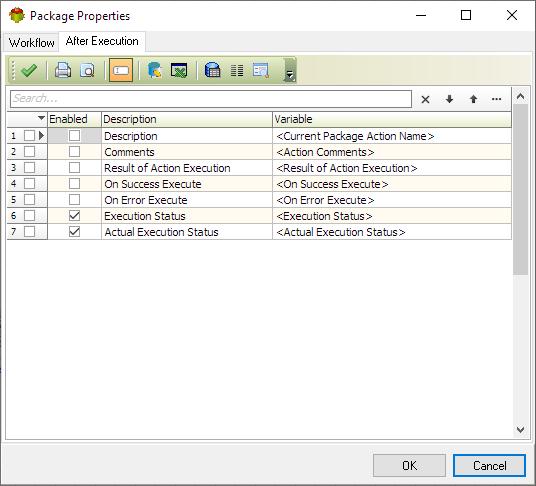Select the After Execution tab
This screenshot has width=536, height=486.
(x=102, y=41)
